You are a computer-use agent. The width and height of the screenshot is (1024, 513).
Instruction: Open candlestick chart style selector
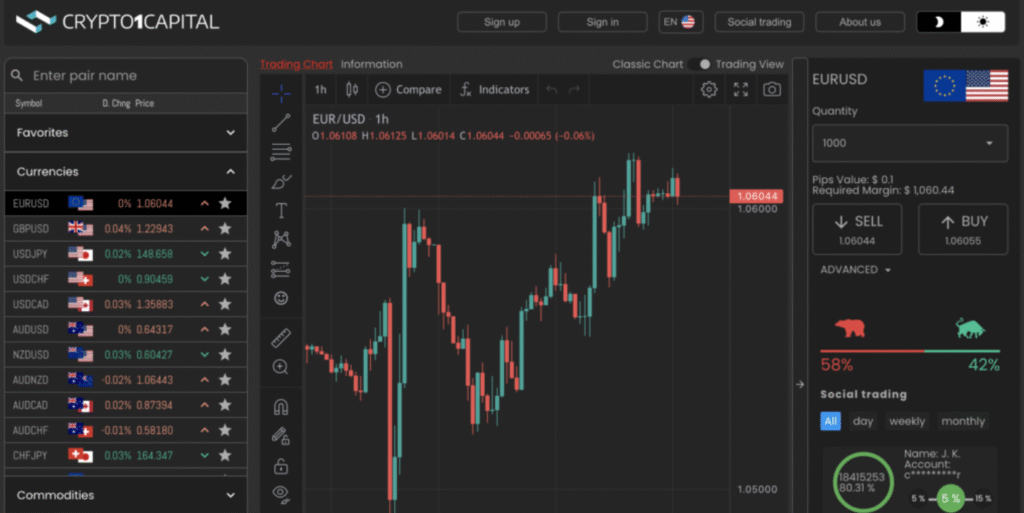pos(352,89)
